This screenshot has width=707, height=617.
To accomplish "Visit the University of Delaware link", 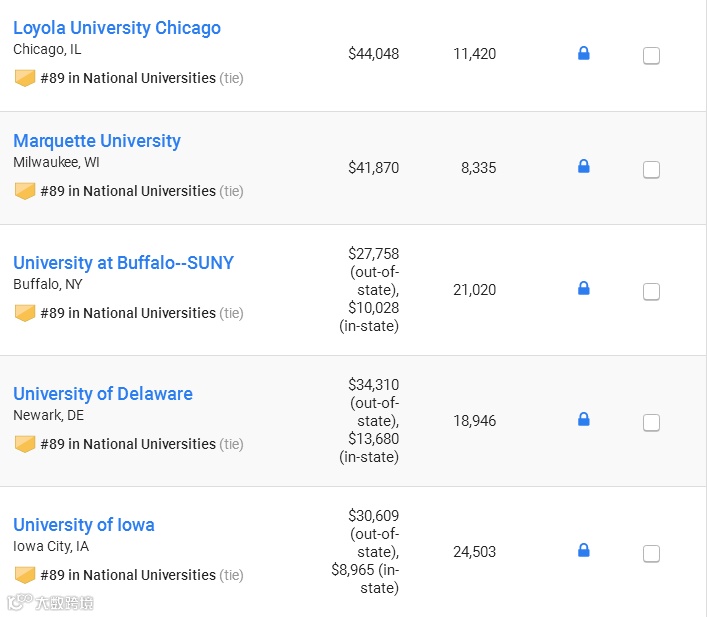I will click(x=103, y=394).
